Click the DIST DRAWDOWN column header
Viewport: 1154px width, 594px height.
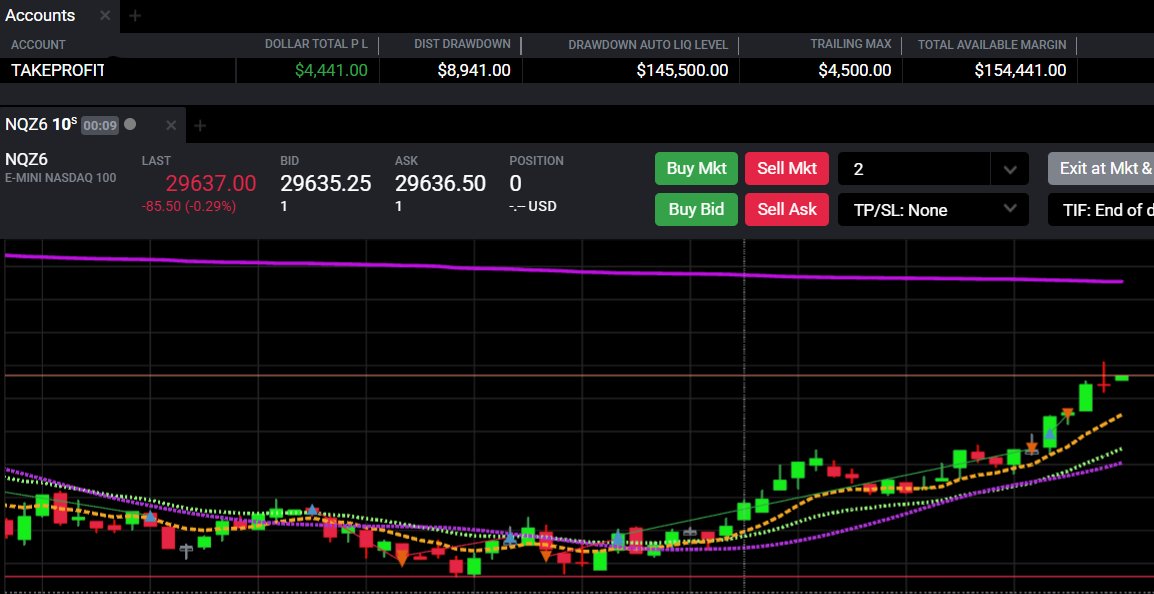(462, 44)
